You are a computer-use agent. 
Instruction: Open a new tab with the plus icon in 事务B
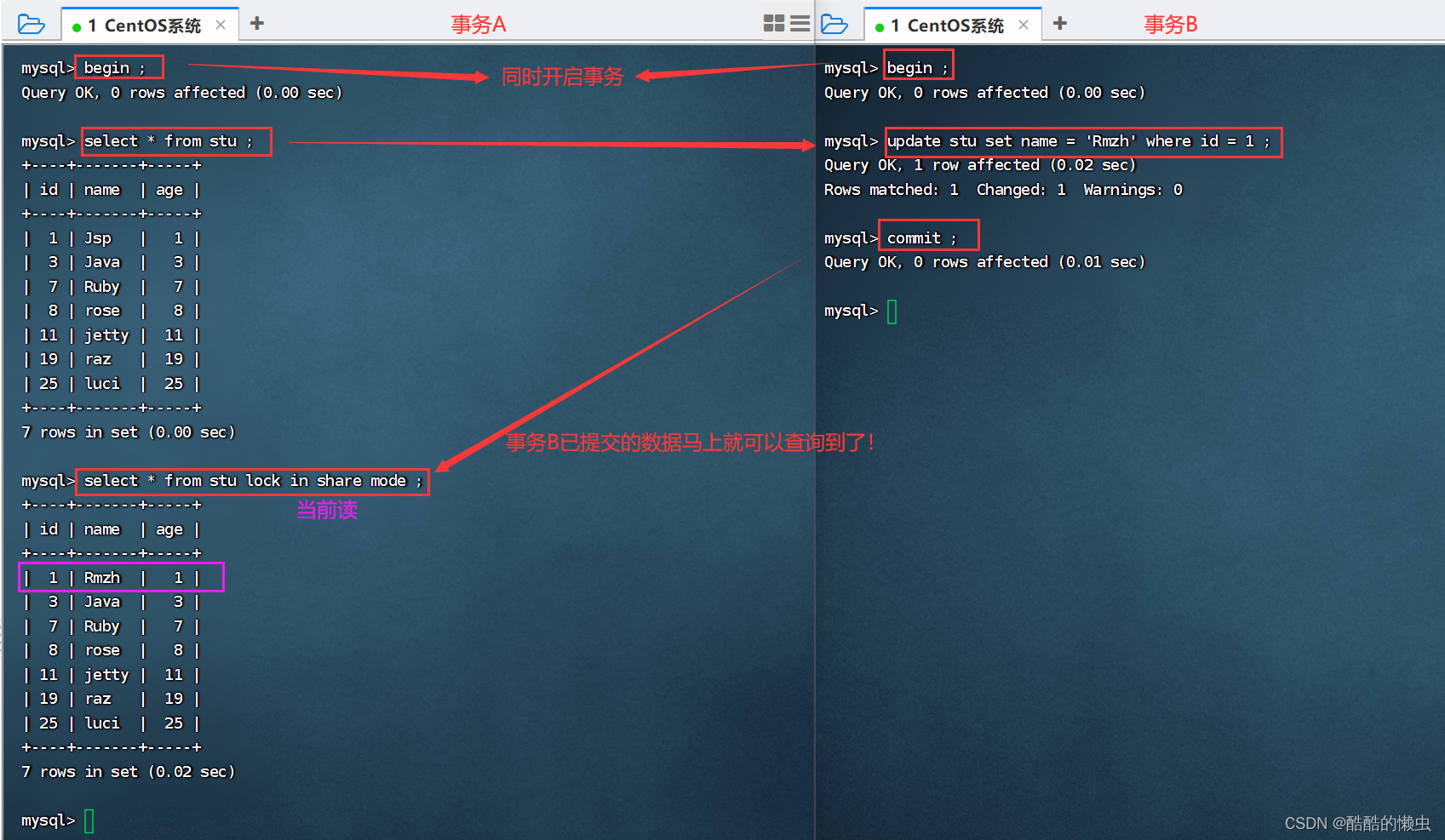coord(1059,24)
